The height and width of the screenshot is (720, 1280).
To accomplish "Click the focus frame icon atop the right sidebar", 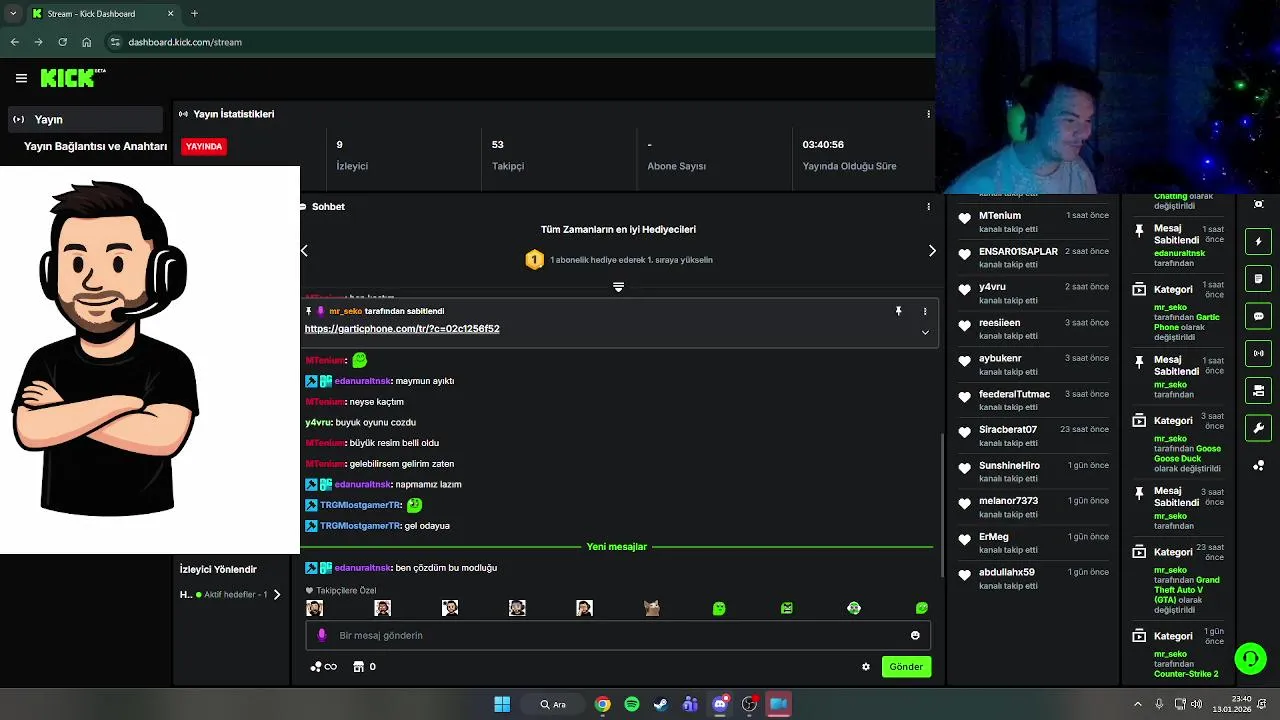I will click(1258, 204).
